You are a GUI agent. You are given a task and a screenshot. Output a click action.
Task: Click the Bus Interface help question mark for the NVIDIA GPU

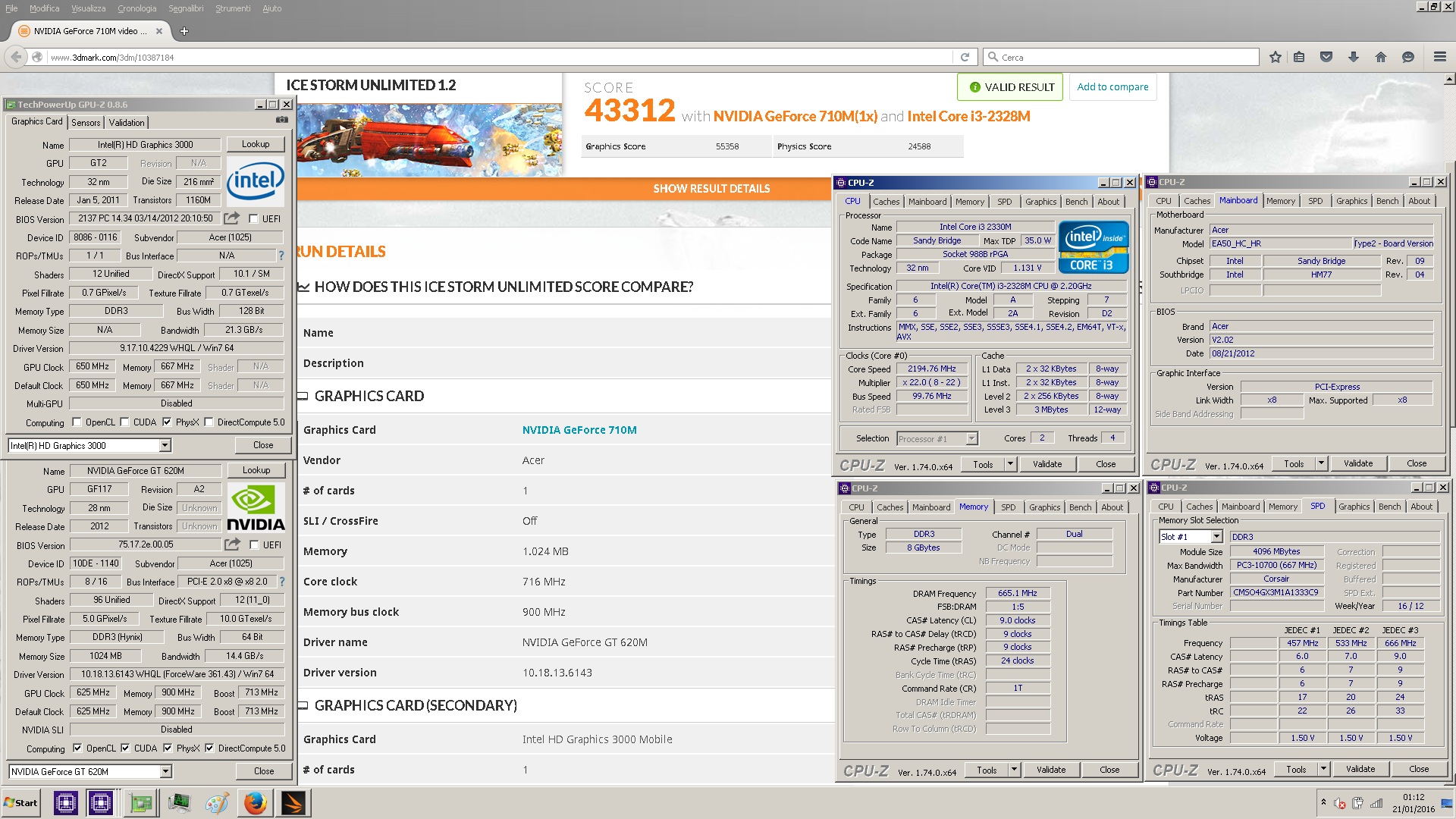click(282, 582)
